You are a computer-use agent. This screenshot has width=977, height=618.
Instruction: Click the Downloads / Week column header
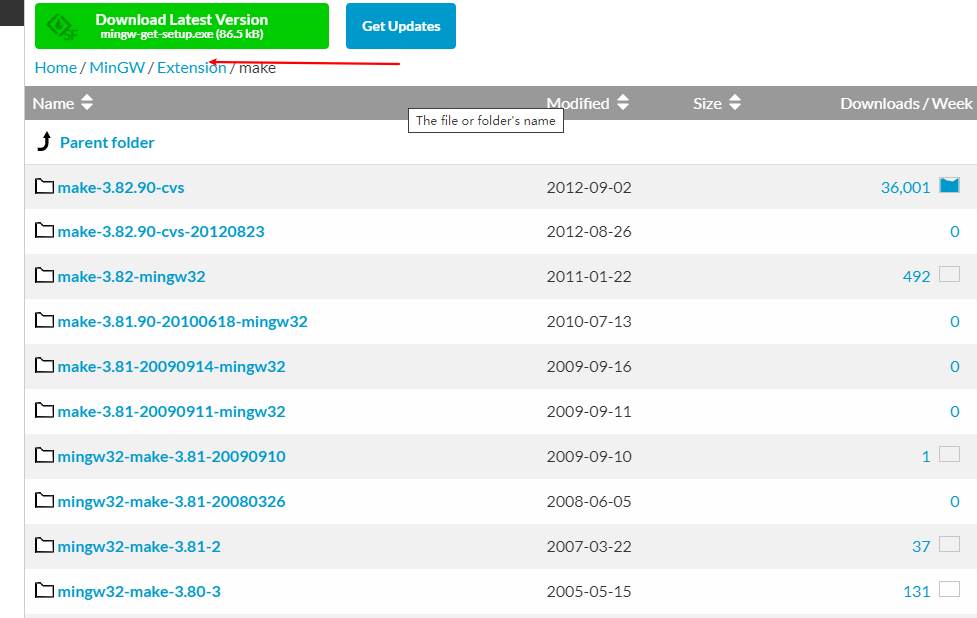[906, 103]
